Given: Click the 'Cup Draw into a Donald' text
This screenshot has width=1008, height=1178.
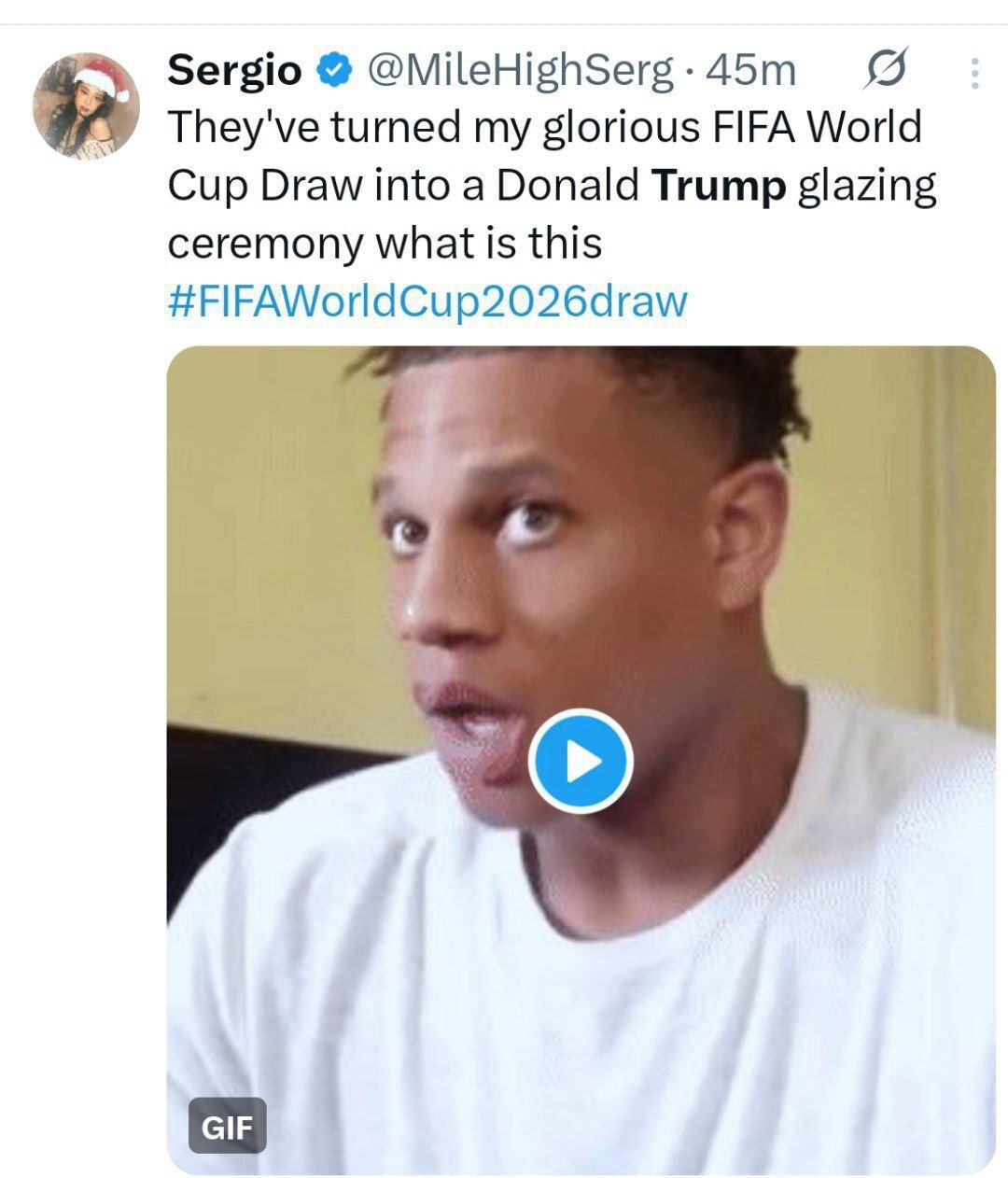Looking at the screenshot, I should pyautogui.click(x=403, y=185).
